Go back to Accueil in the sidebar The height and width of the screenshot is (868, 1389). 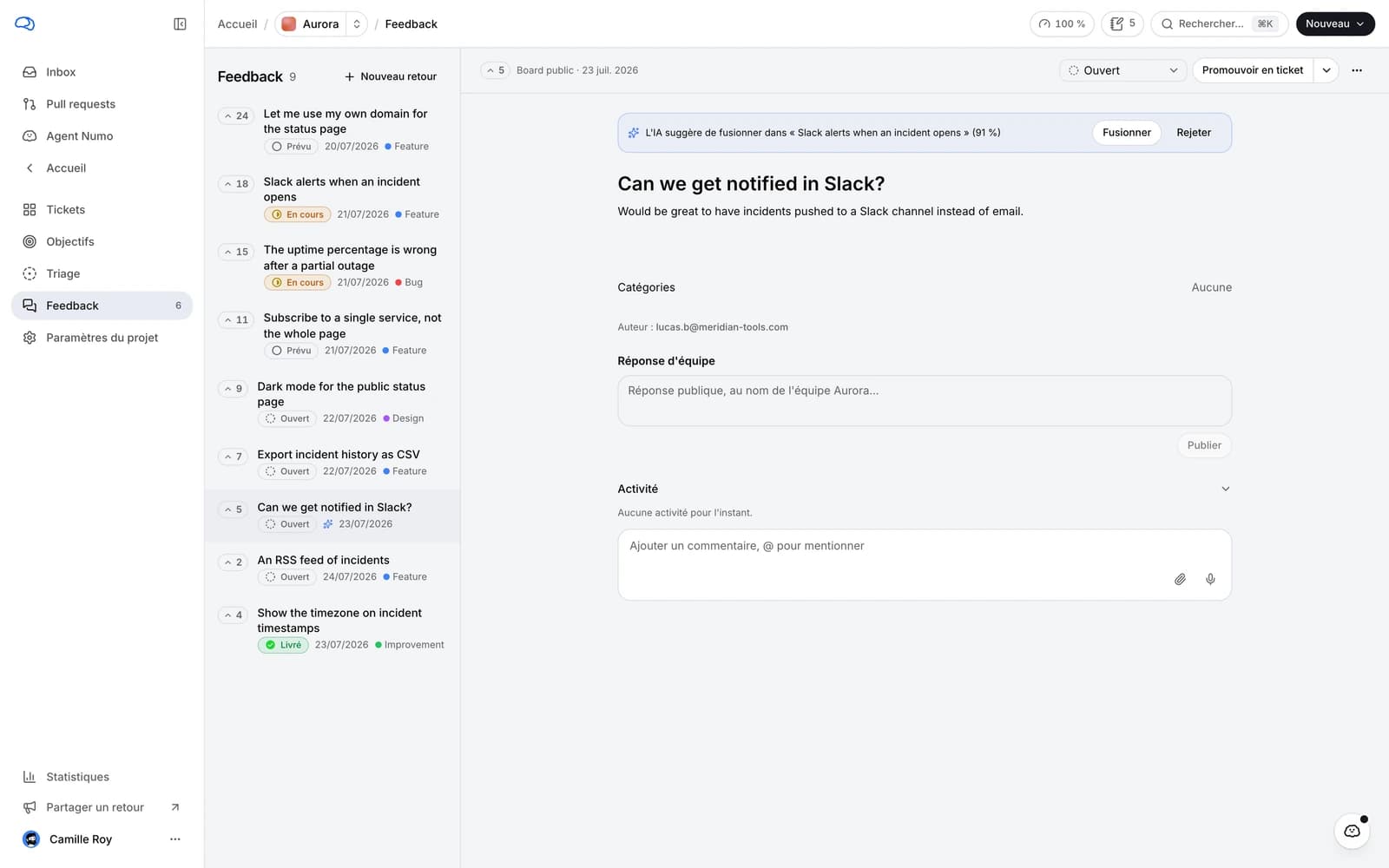102,168
